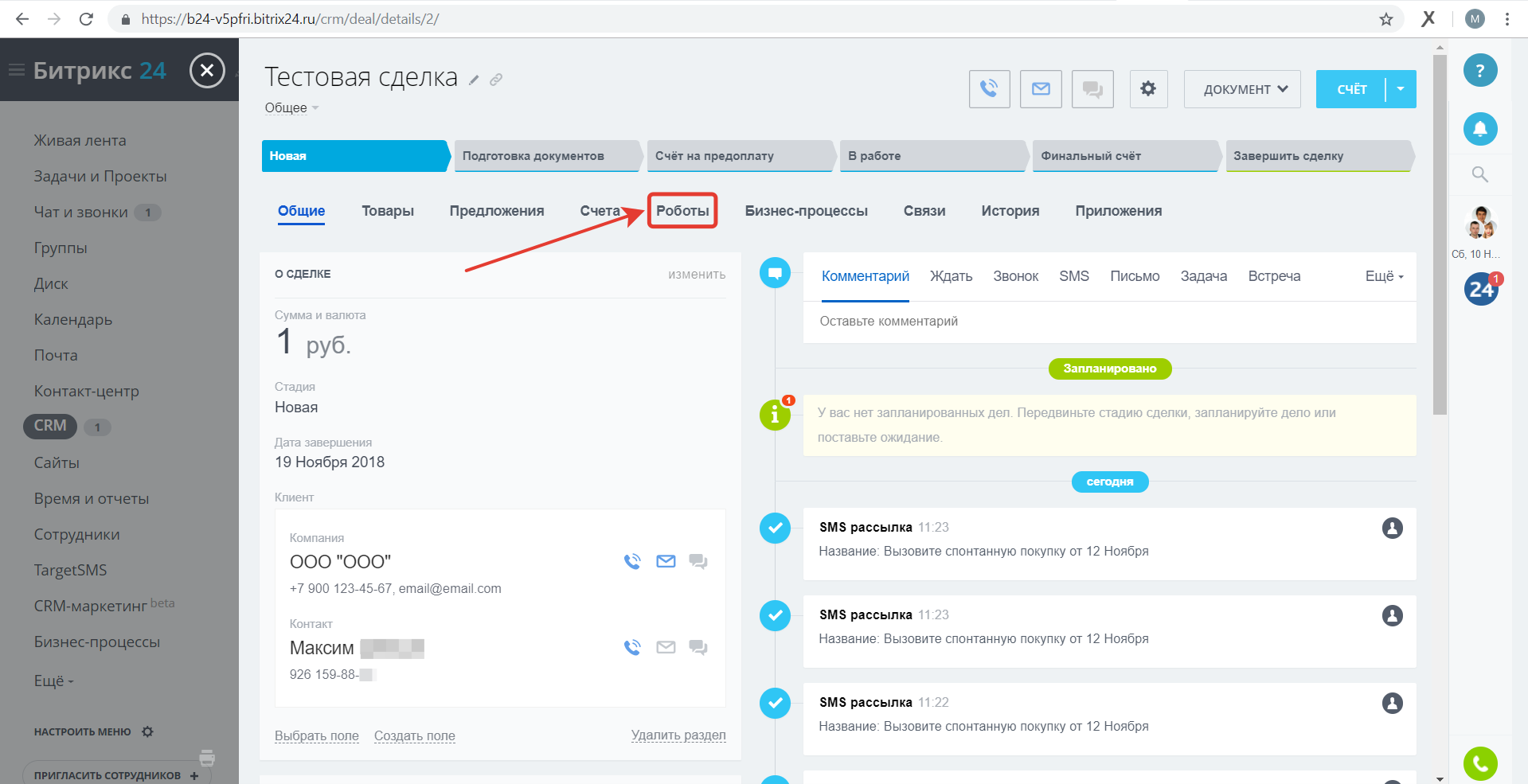Open the chat bubbles button in deal header
This screenshot has width=1528, height=784.
1092,89
